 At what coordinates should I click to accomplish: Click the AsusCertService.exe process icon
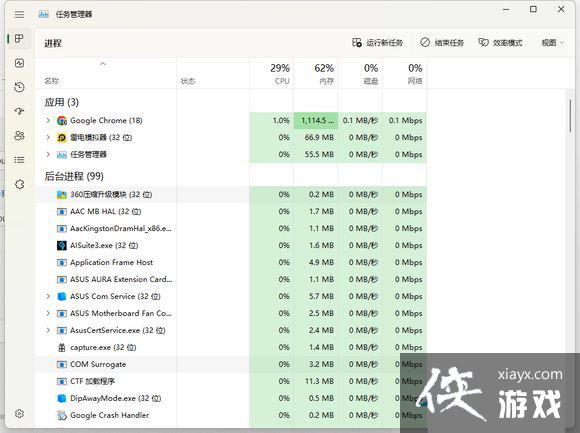(x=62, y=331)
